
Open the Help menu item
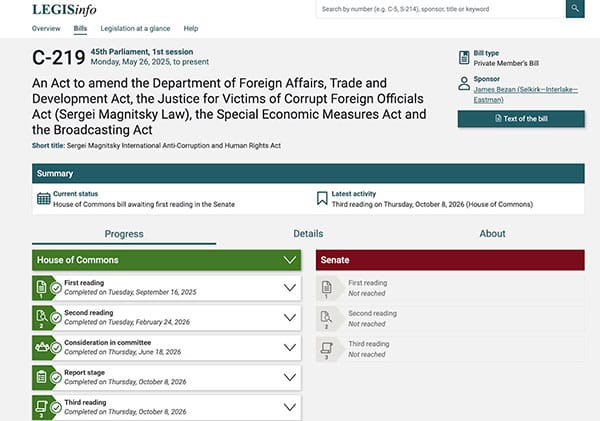coord(191,28)
